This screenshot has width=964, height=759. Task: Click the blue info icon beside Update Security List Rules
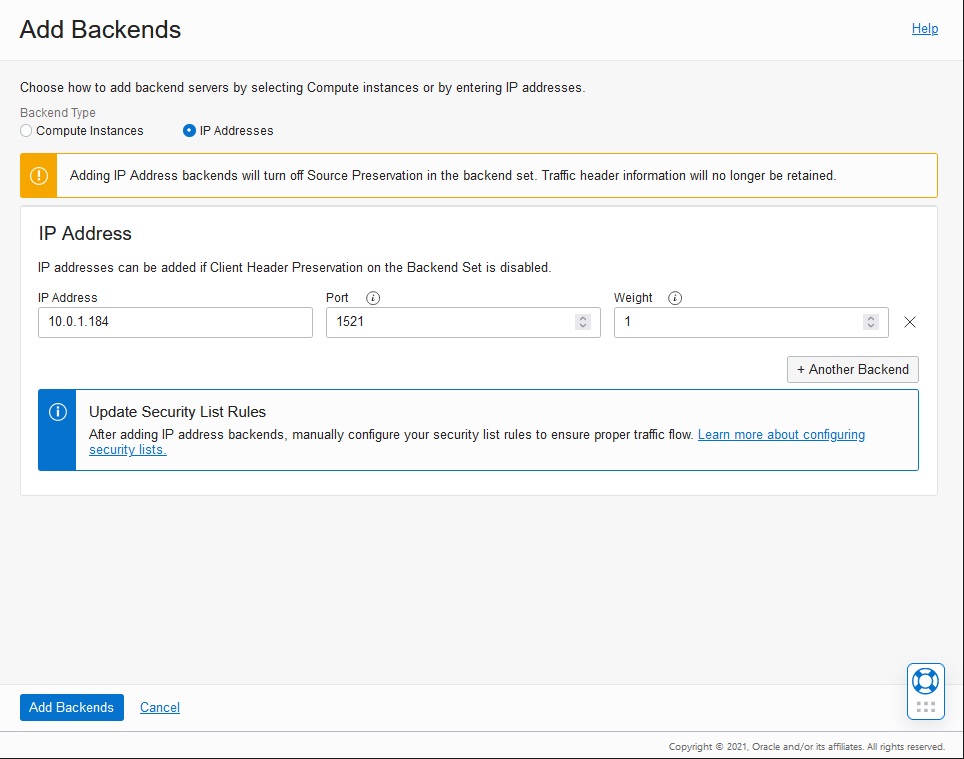point(57,412)
